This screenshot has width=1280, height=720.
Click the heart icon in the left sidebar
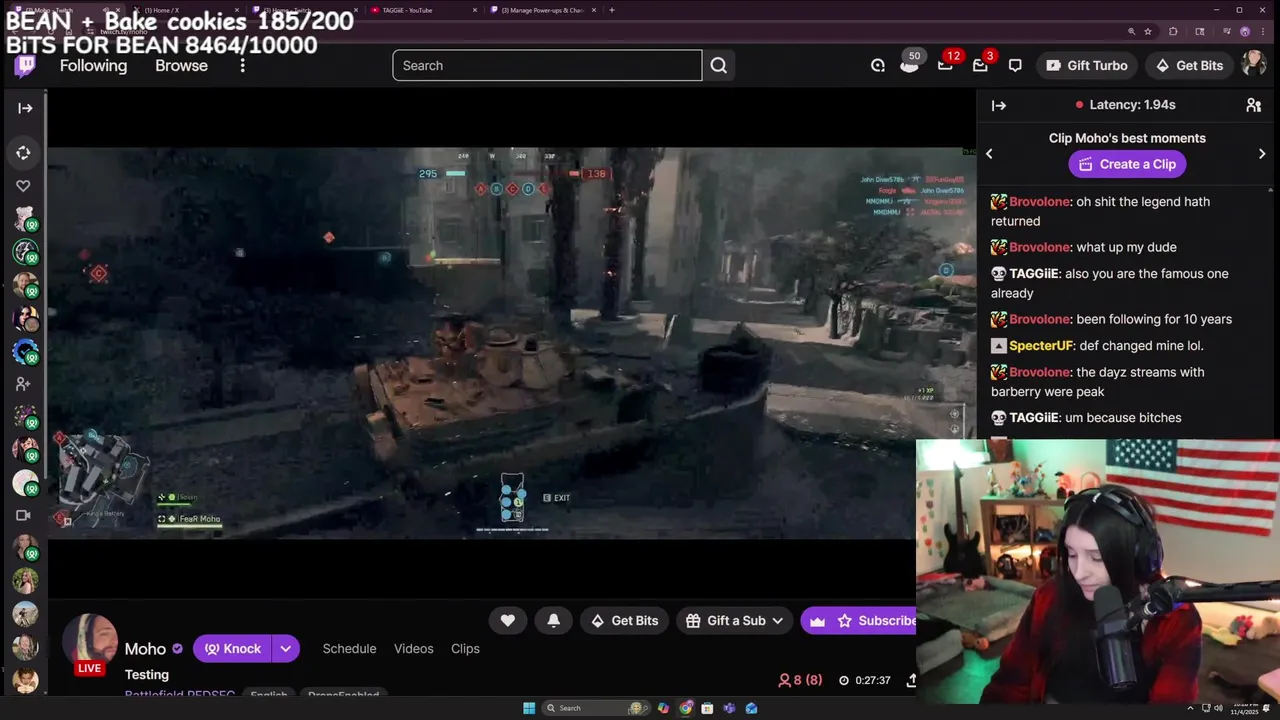[x=23, y=186]
